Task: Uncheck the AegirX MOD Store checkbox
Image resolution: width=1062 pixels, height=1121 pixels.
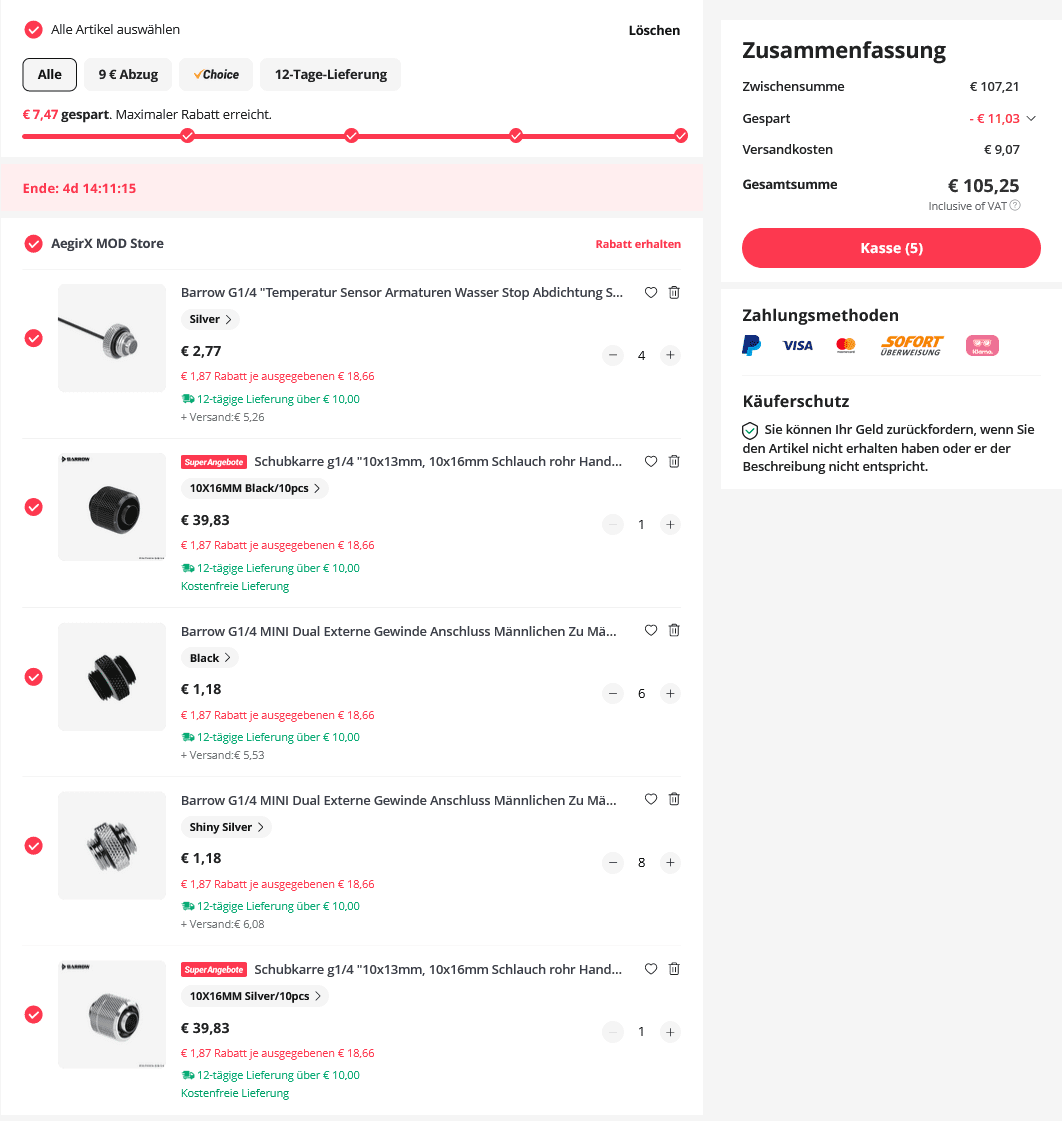Action: [33, 244]
